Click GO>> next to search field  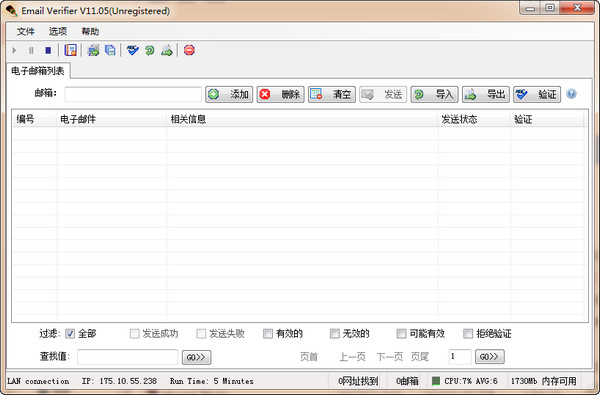(196, 357)
